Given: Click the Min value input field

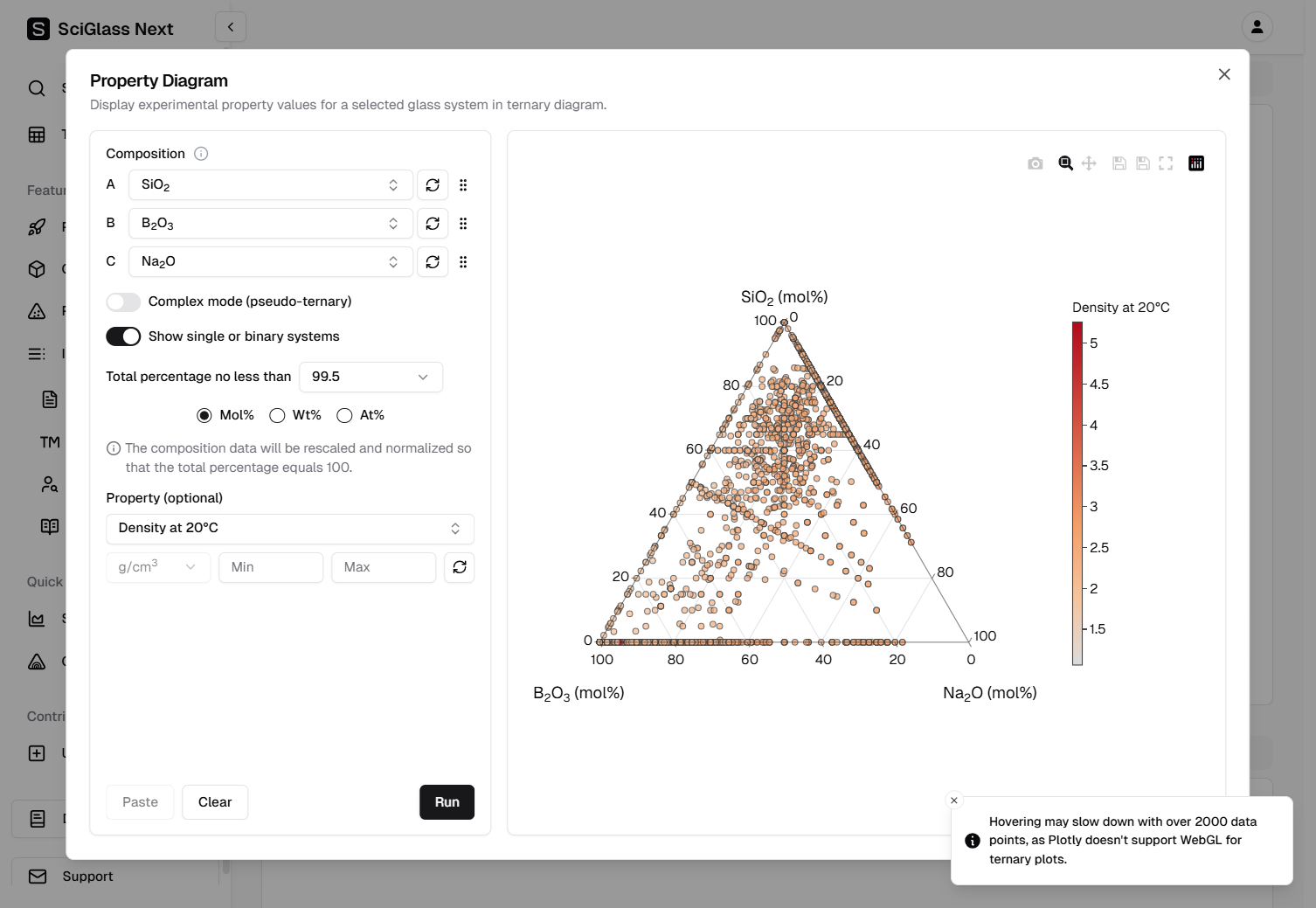Looking at the screenshot, I should pos(271,567).
